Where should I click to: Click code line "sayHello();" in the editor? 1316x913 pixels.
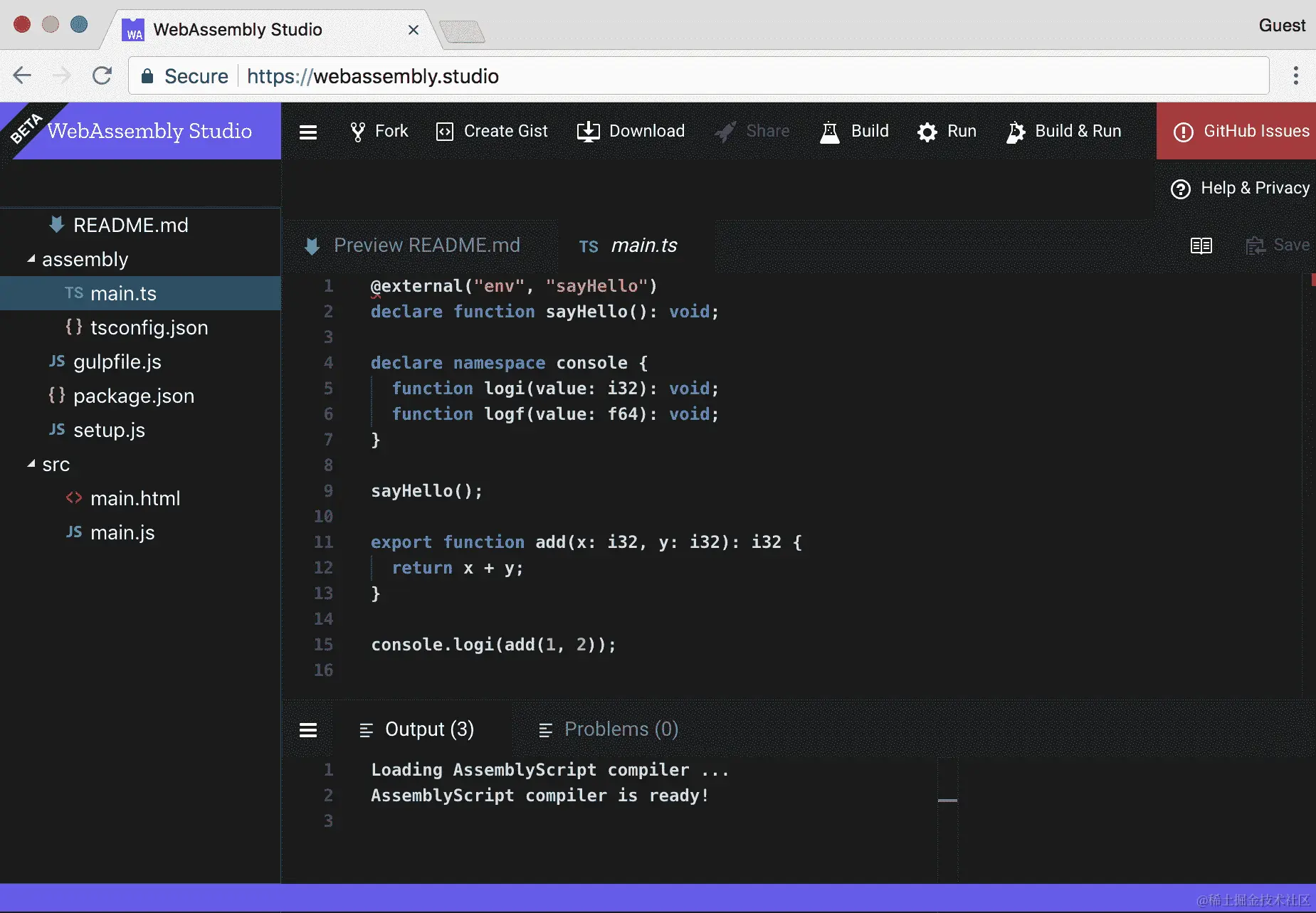[x=426, y=491]
